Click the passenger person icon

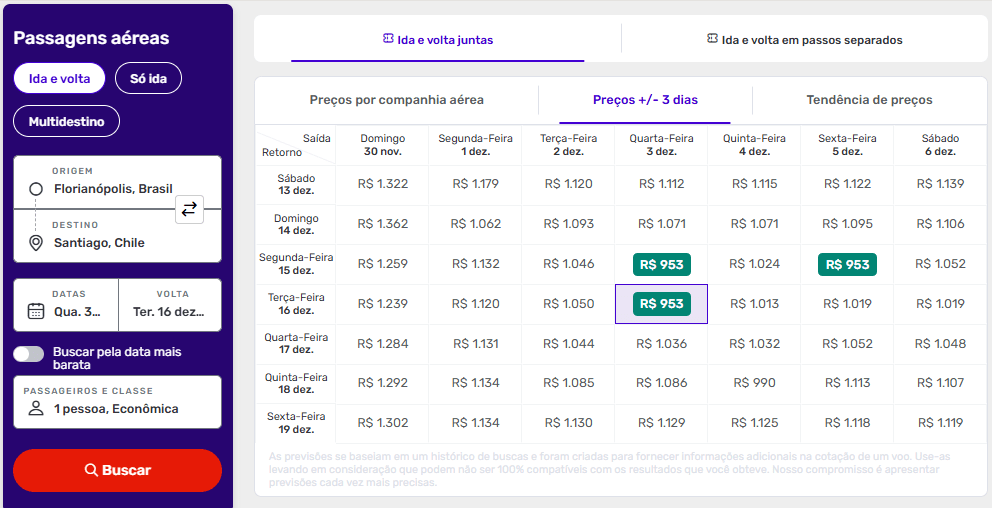click(36, 408)
